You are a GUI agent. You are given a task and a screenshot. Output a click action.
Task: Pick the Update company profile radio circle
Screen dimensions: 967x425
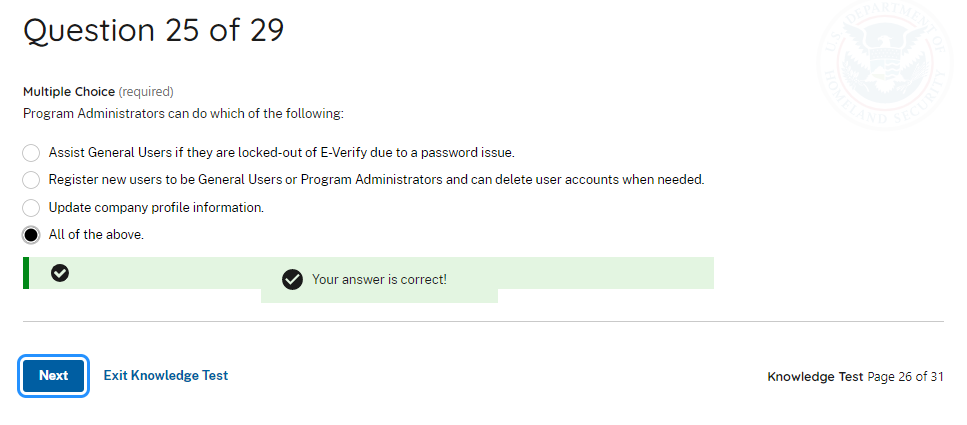31,208
